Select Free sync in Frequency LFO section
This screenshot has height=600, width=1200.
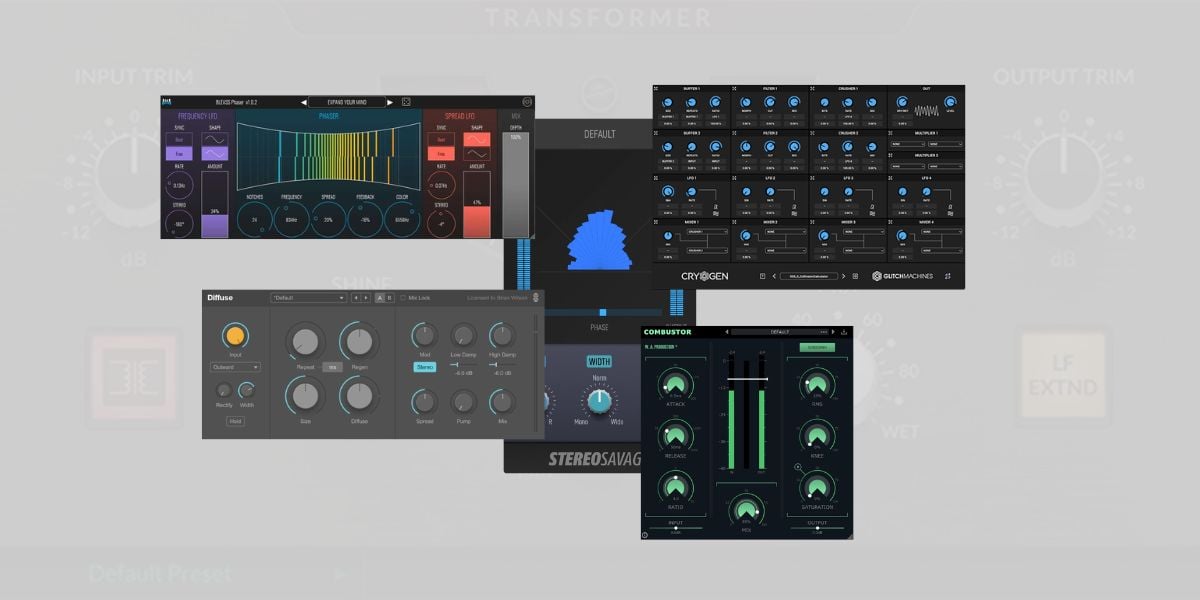179,154
